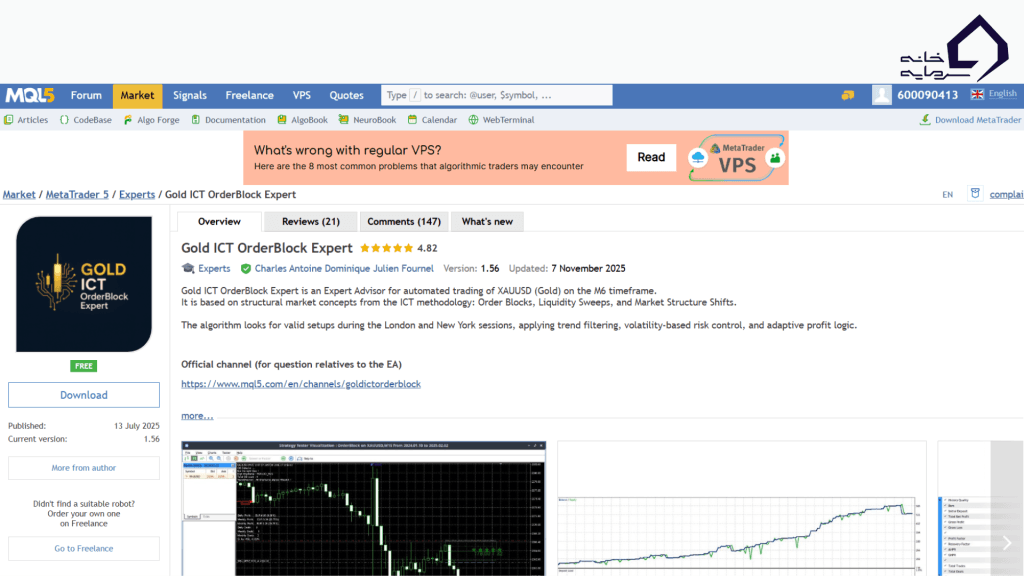Screen dimensions: 1024x576
Task: Open the chat messages icon in the header
Action: click(x=848, y=95)
